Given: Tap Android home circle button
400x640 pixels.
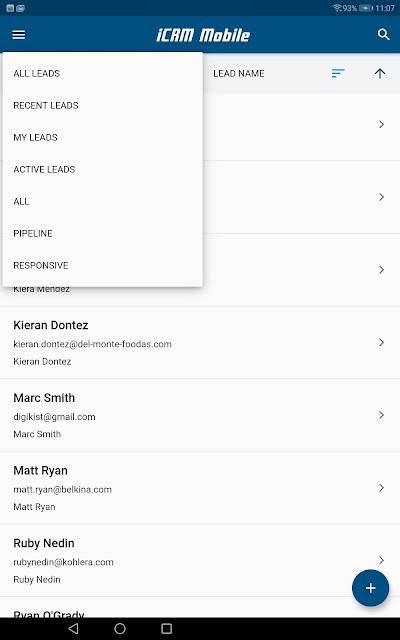Looking at the screenshot, I should (x=120, y=629).
